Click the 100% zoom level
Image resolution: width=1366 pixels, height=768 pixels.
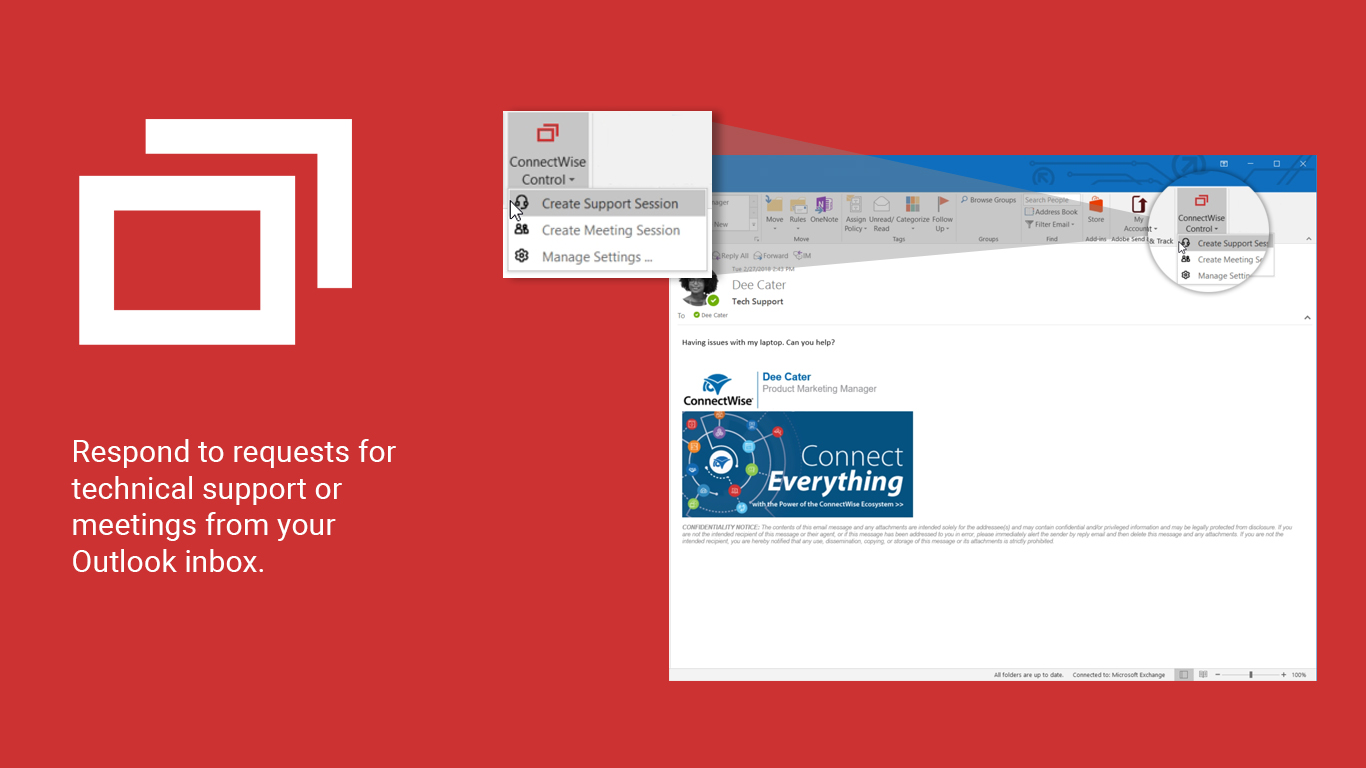point(1299,675)
